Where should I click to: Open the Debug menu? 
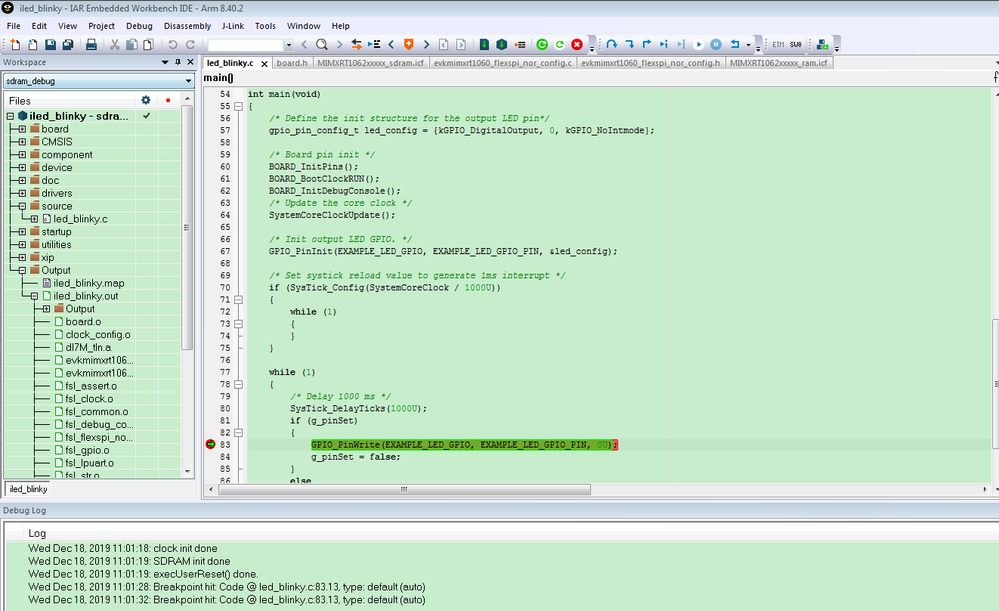(139, 26)
